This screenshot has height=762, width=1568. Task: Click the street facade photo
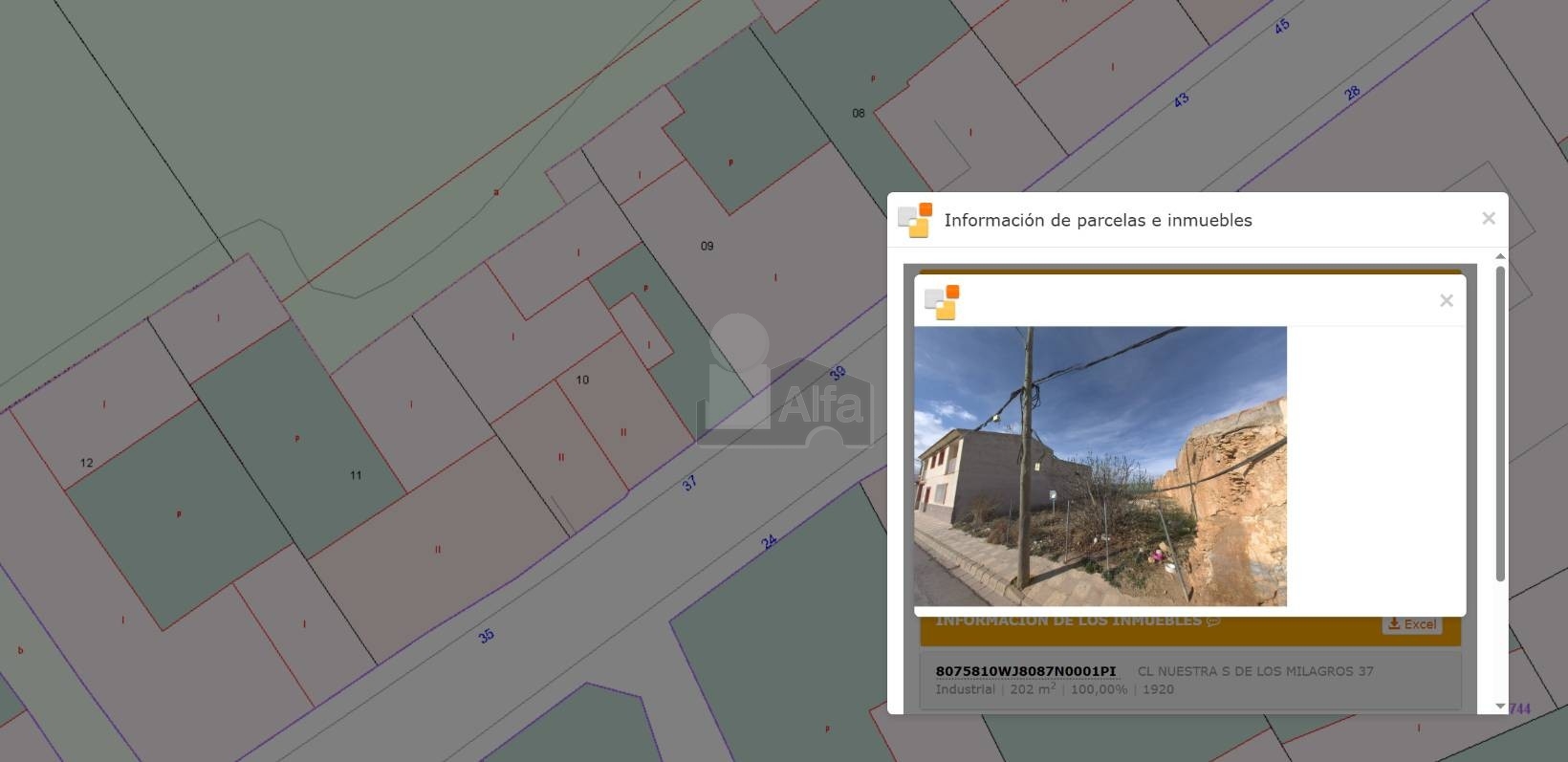(x=1100, y=467)
